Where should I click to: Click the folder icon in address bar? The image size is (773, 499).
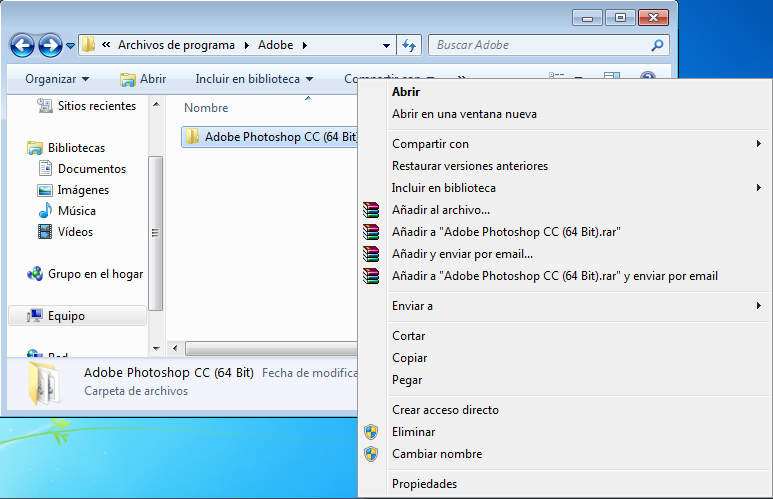(x=88, y=45)
